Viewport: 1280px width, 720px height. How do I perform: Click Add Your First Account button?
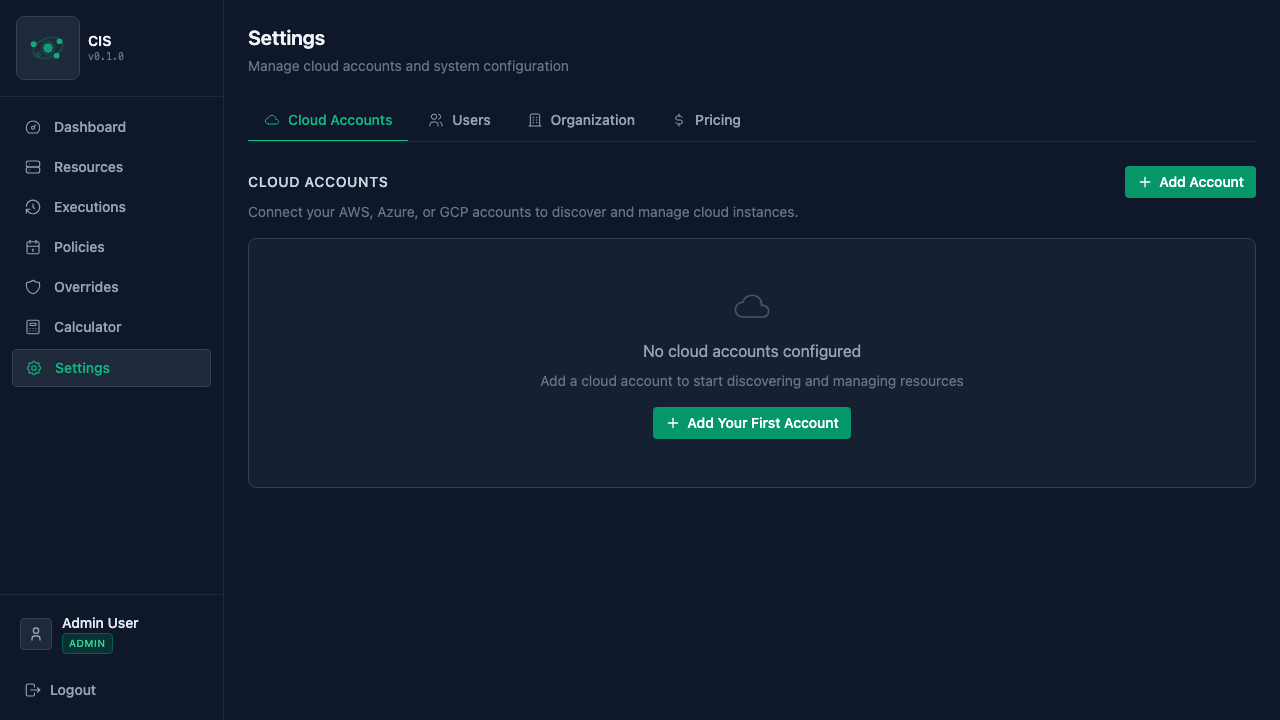752,423
